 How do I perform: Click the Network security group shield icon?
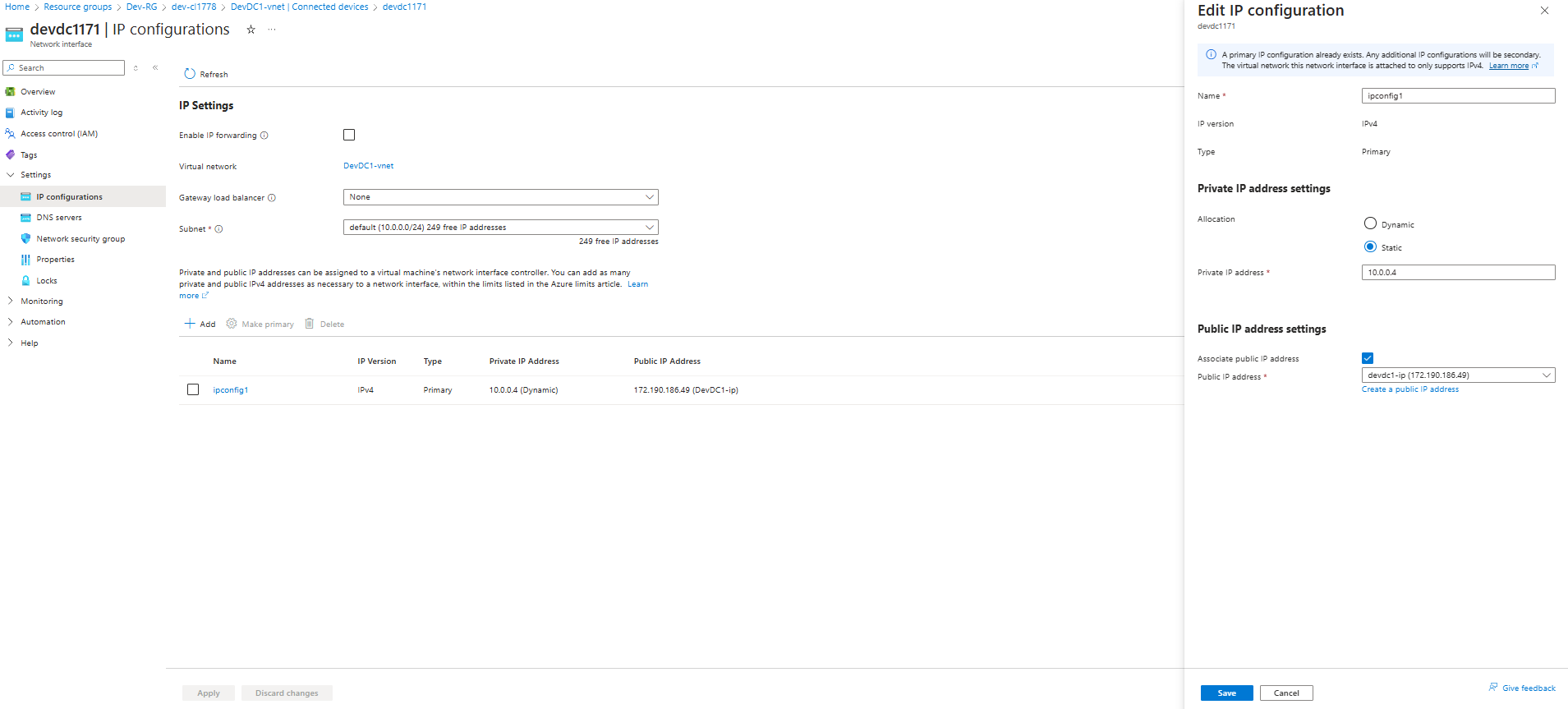(25, 238)
